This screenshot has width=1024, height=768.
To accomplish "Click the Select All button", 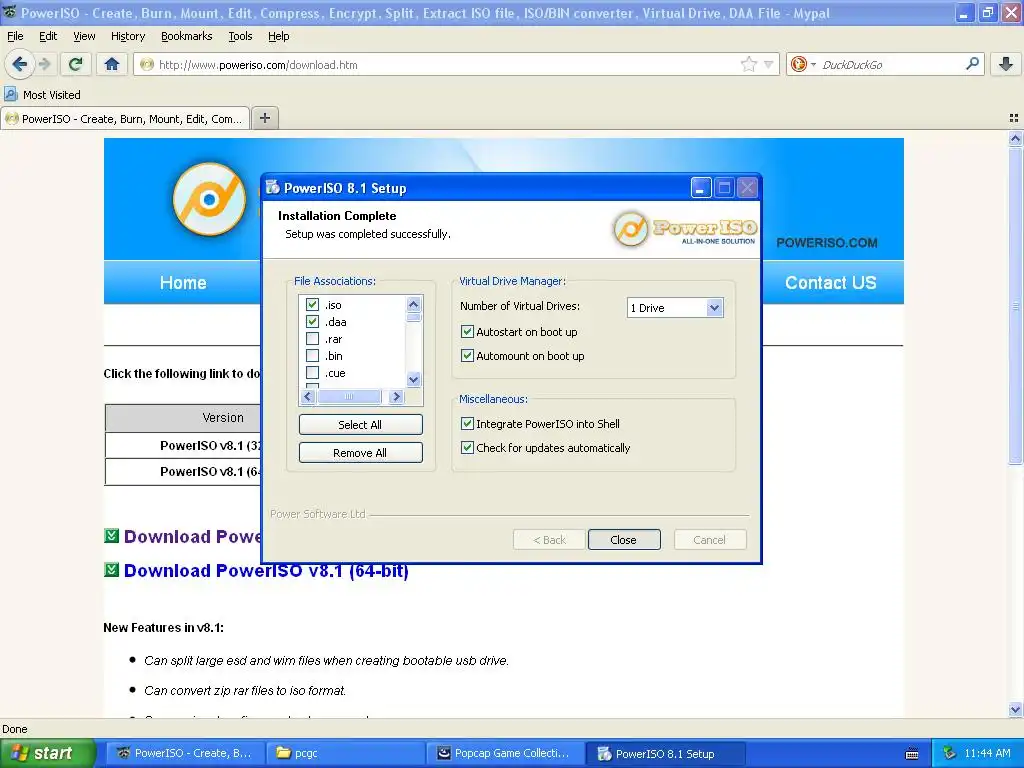I will pyautogui.click(x=360, y=424).
